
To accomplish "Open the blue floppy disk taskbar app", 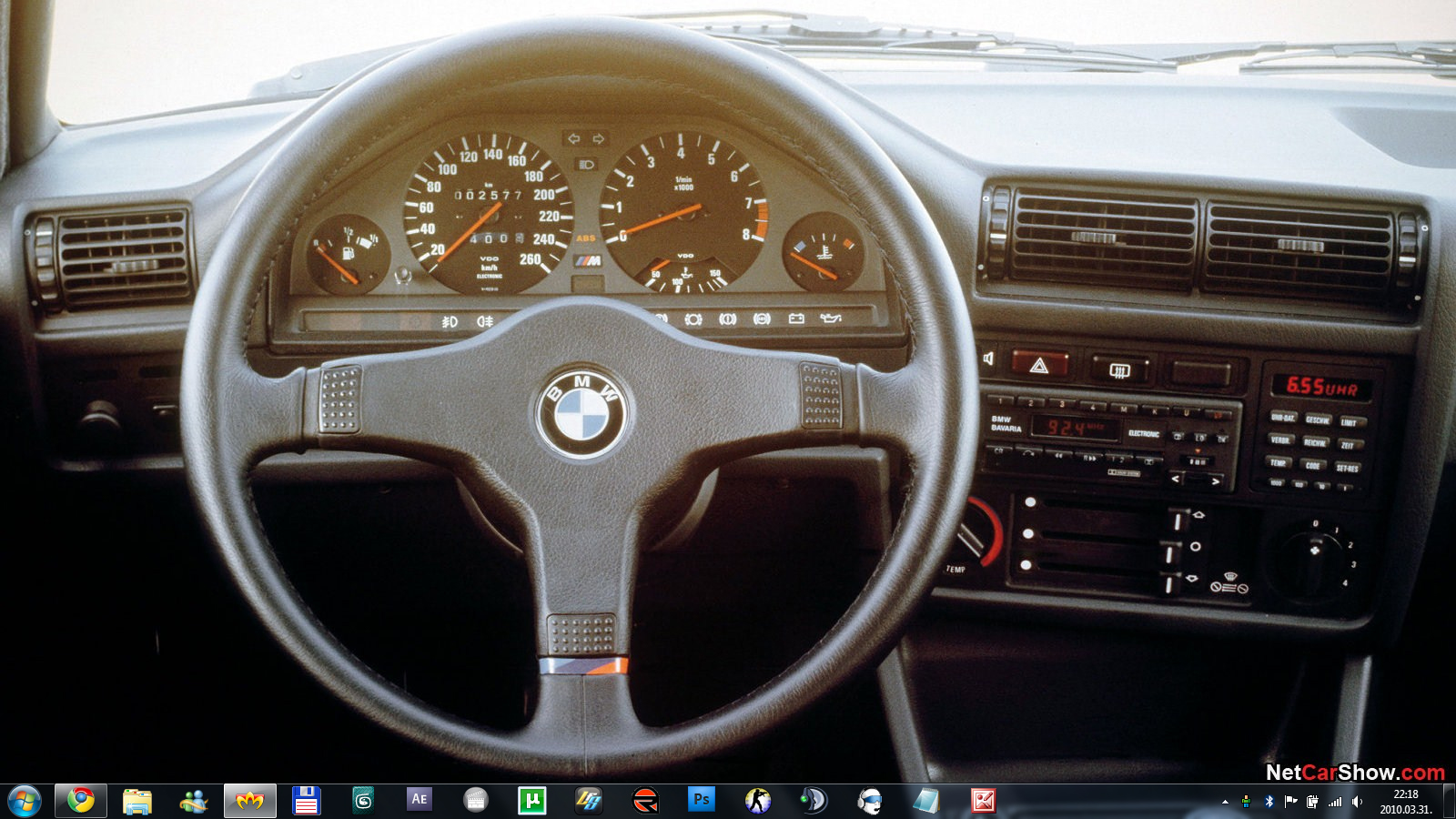I will coord(307,801).
